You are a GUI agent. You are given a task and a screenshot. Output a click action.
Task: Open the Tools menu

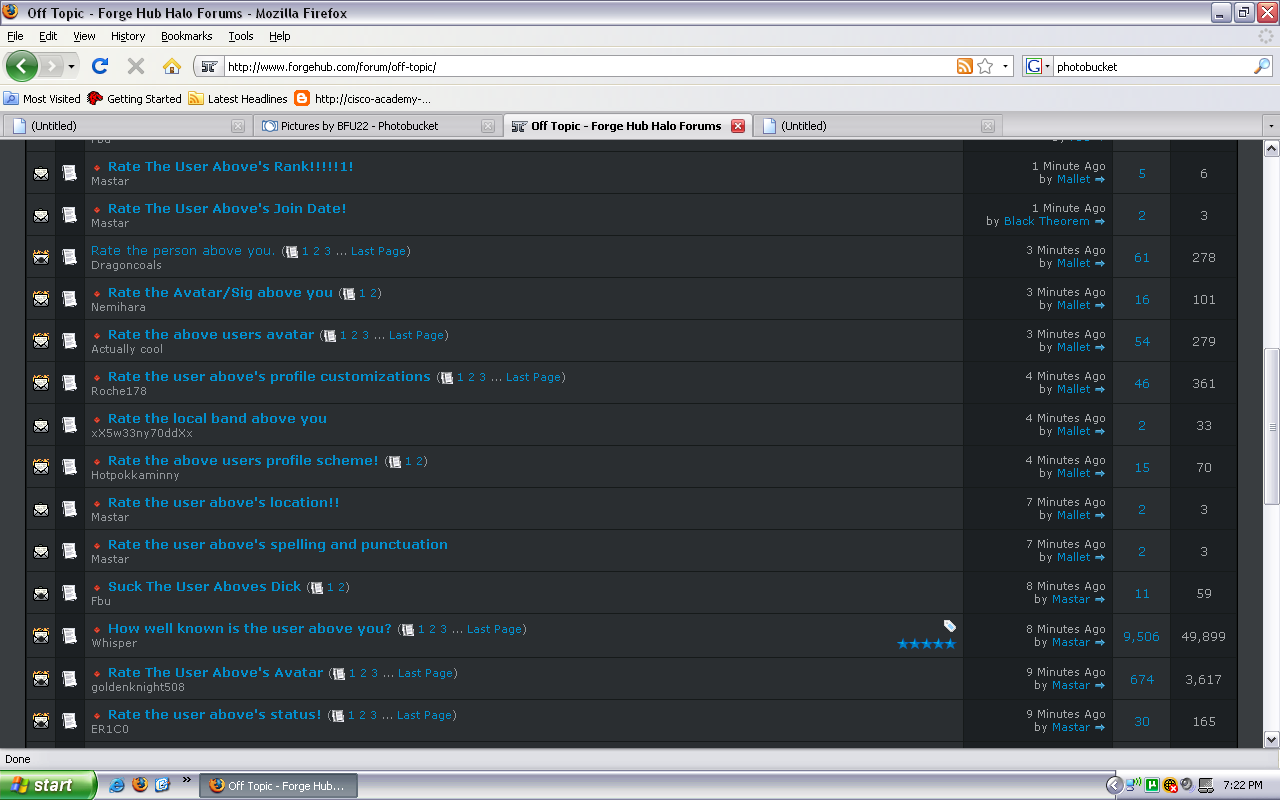[x=241, y=36]
